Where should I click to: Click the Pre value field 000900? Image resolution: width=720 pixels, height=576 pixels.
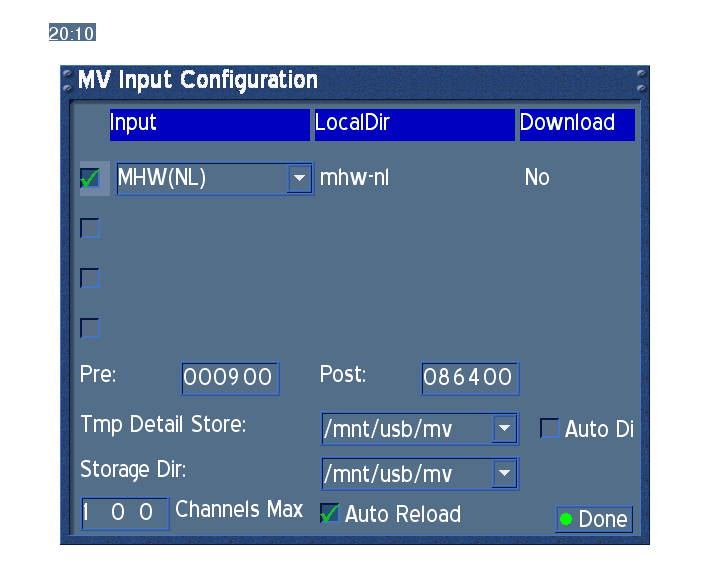230,378
